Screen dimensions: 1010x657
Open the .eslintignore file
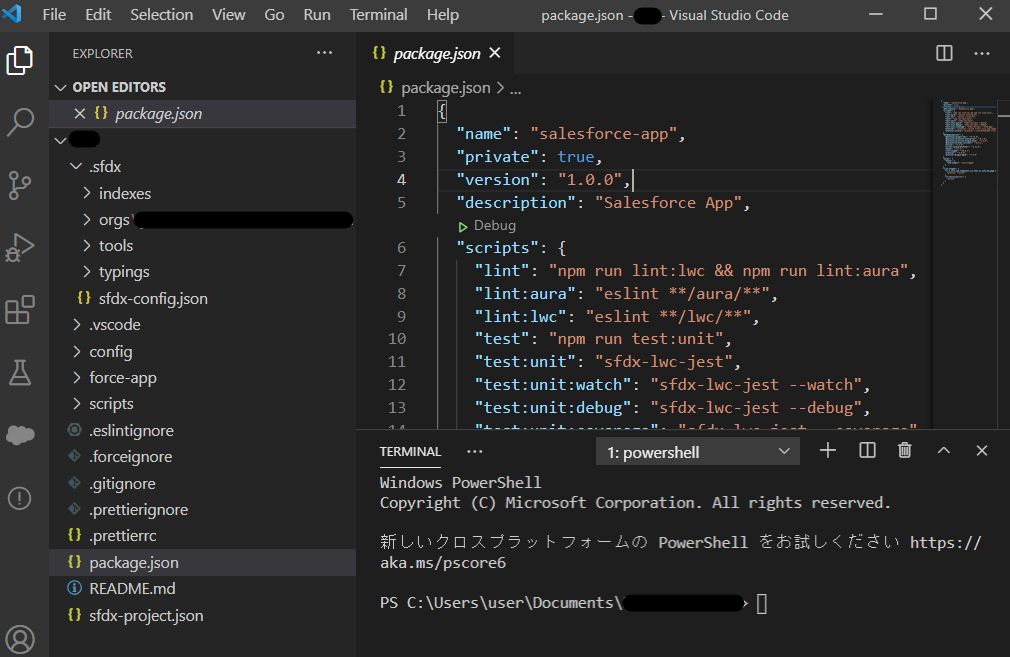131,430
